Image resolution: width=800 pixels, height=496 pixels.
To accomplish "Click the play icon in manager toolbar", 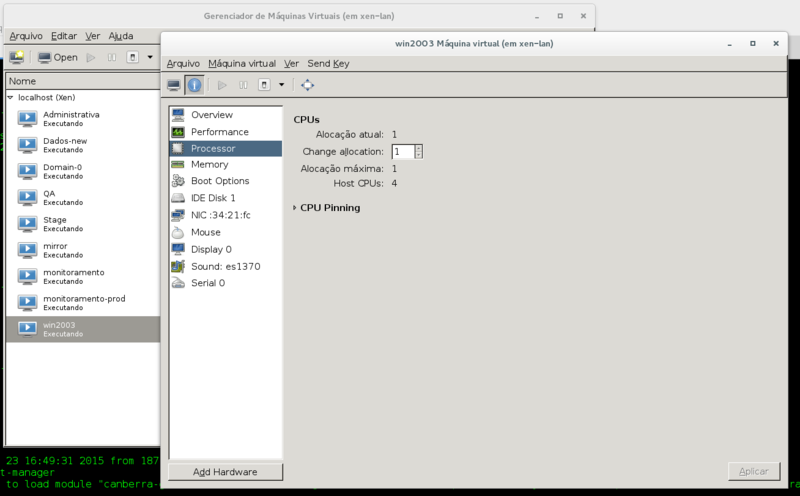I will coord(91,57).
